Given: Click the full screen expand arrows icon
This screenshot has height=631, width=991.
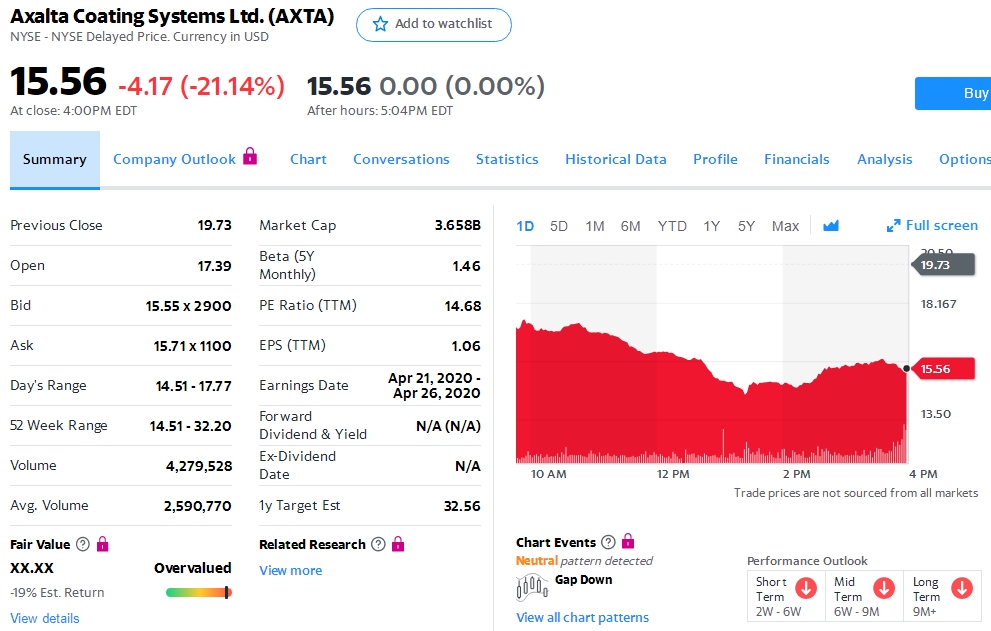Looking at the screenshot, I should 893,226.
